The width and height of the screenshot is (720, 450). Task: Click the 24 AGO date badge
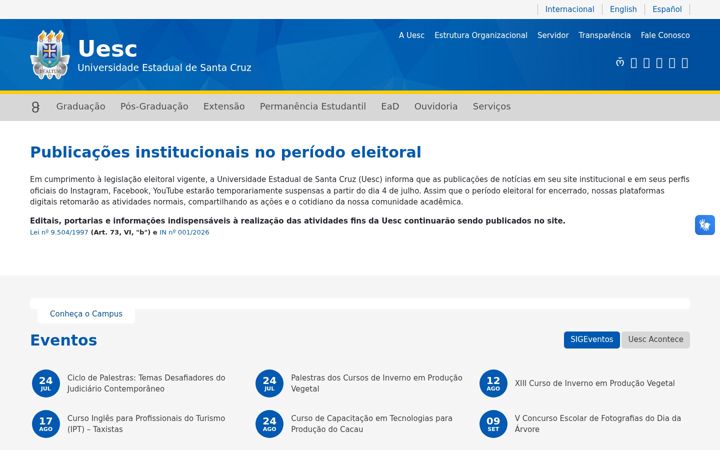pos(270,424)
